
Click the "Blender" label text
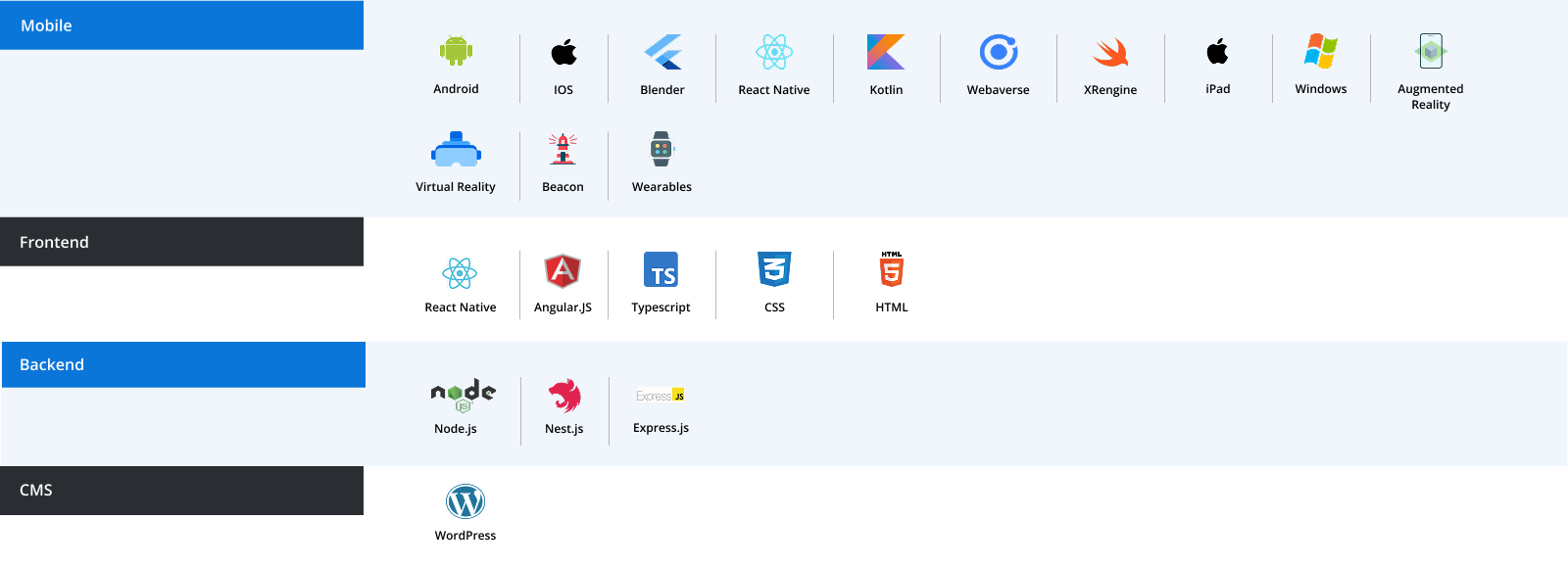pyautogui.click(x=662, y=90)
